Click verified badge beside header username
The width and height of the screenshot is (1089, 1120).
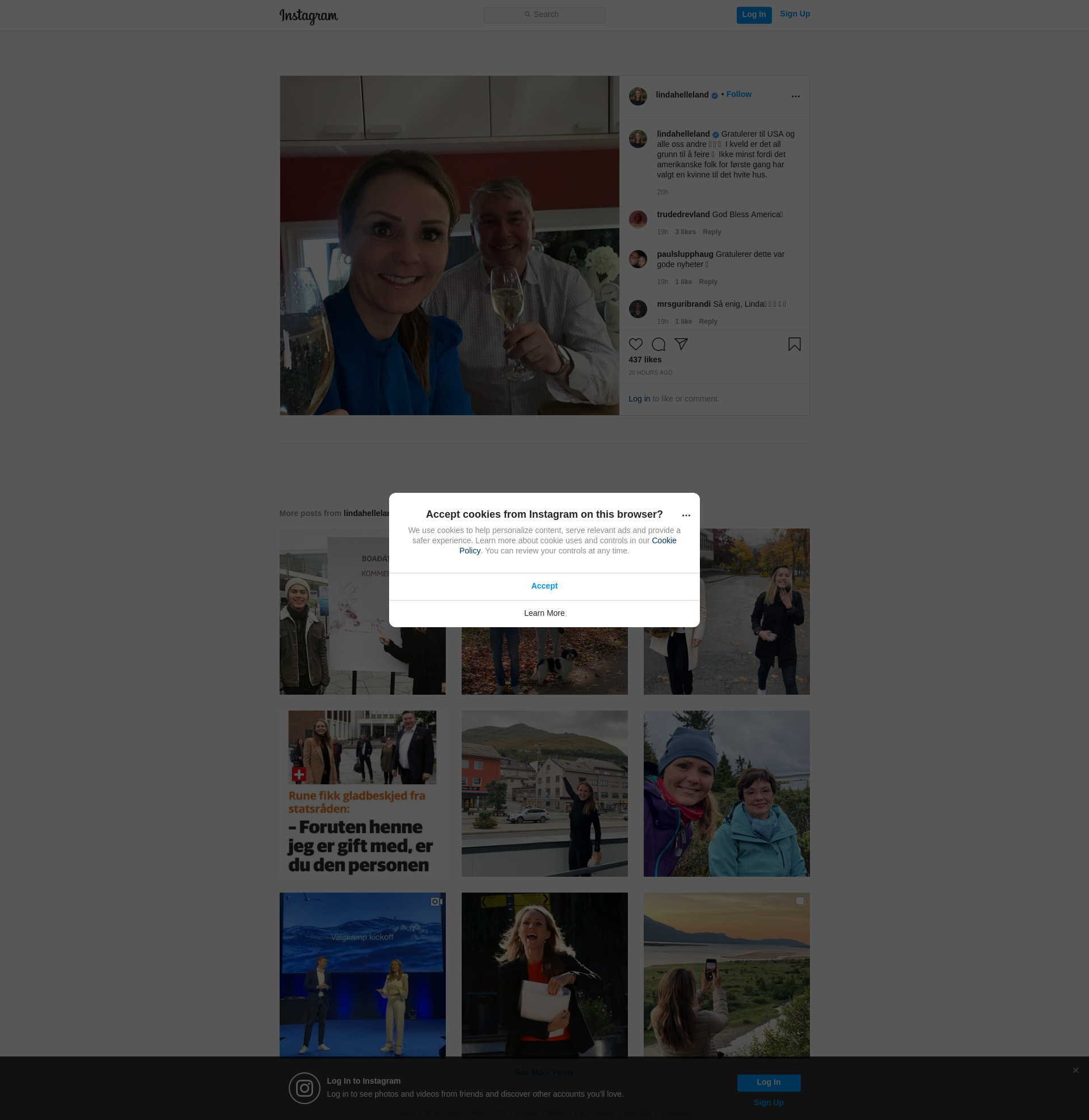click(x=714, y=96)
